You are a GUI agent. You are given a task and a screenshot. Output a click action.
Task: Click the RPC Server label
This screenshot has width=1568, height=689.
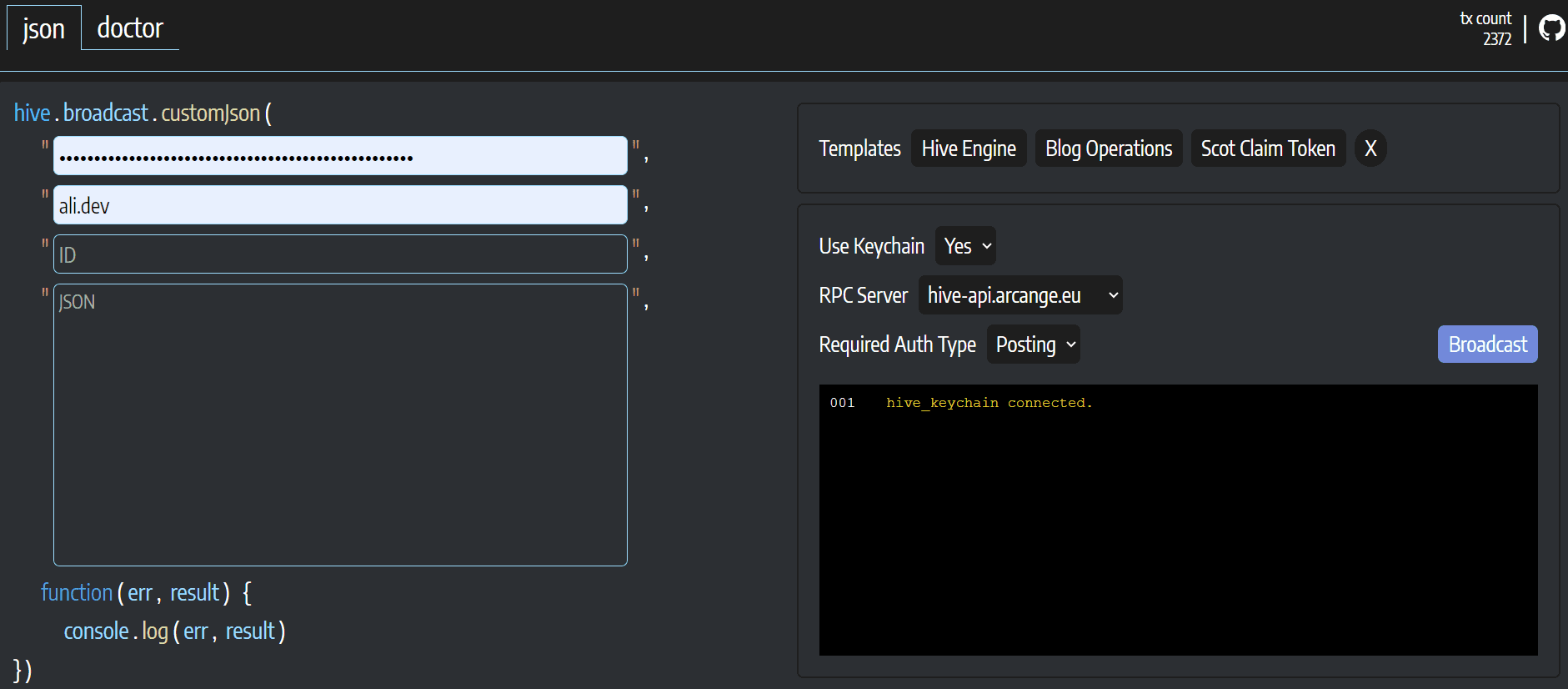pyautogui.click(x=863, y=295)
